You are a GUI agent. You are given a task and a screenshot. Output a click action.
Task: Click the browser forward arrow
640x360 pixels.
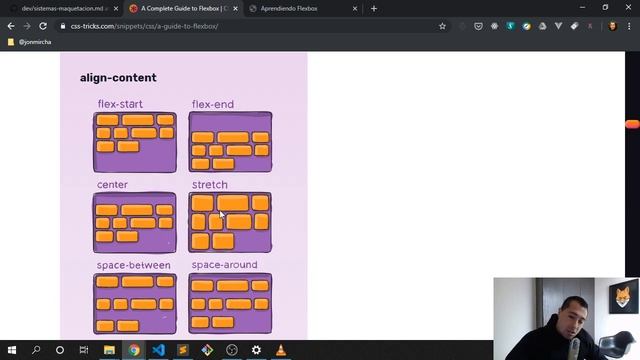27,26
